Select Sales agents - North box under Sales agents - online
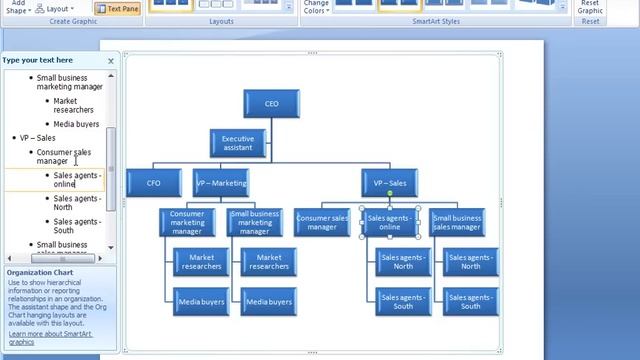Viewport: 640px width, 360px height. [x=403, y=262]
